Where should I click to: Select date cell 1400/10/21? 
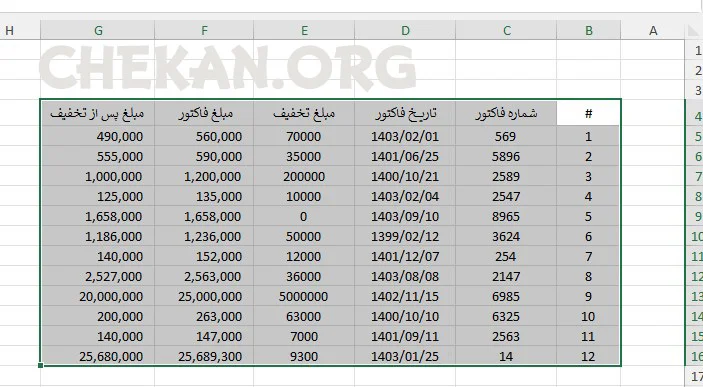pyautogui.click(x=405, y=176)
